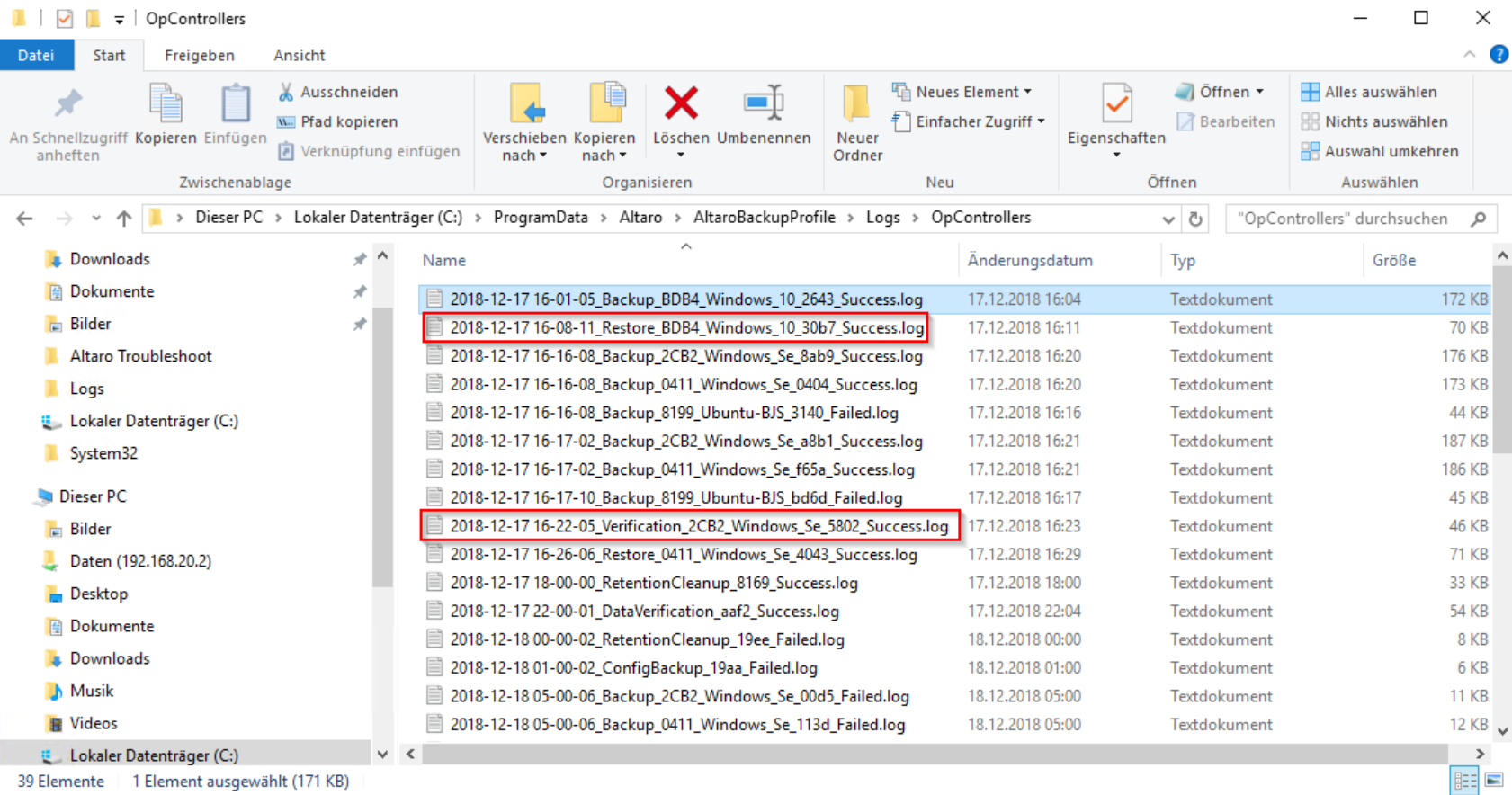The height and width of the screenshot is (795, 1512).
Task: Click Pfad kopieren button
Action: click(338, 121)
